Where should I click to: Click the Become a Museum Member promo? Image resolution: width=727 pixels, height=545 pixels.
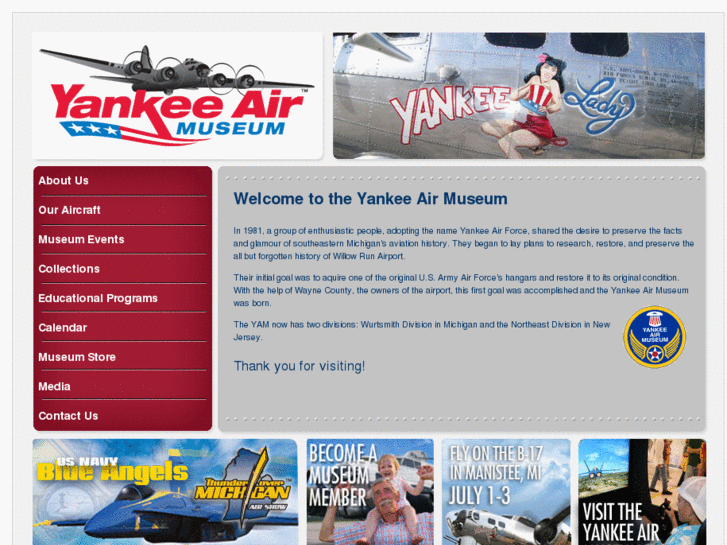[370, 492]
